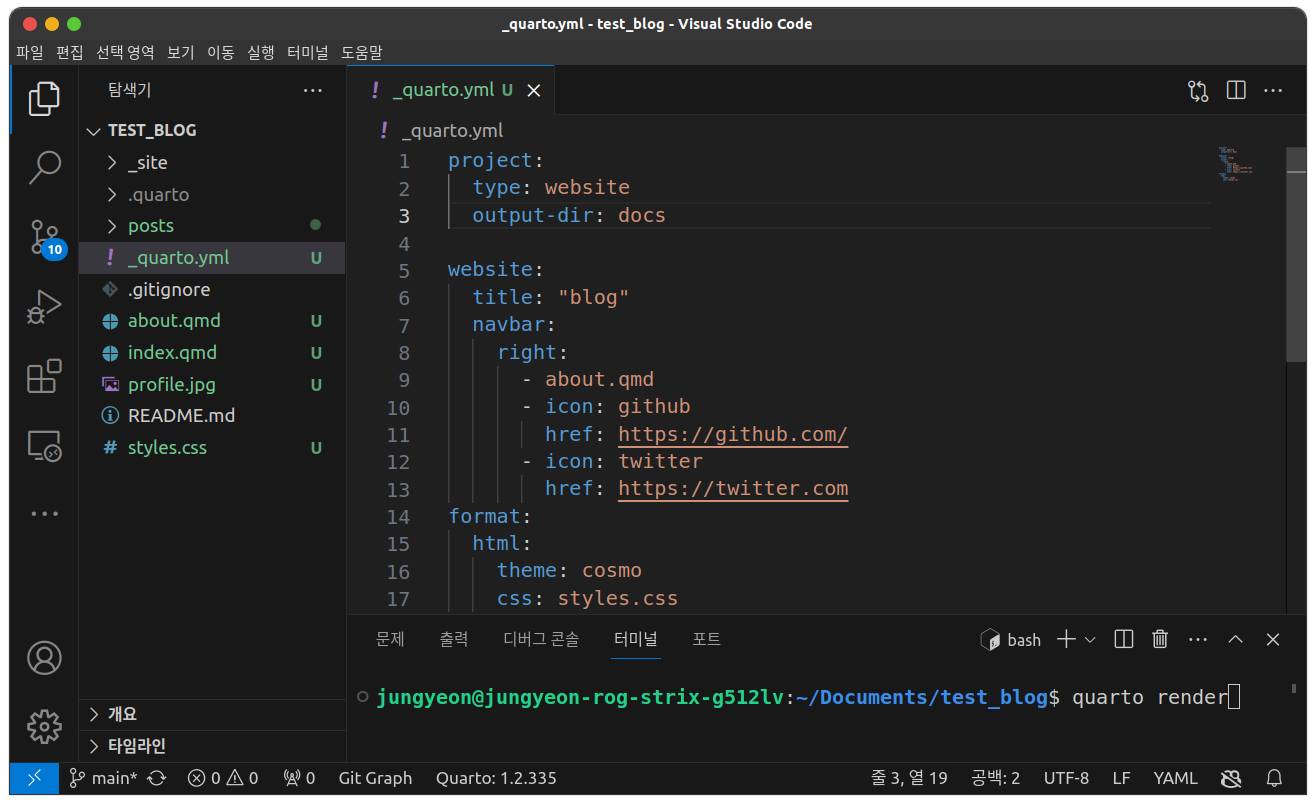The width and height of the screenshot is (1316, 804).
Task: Open the terminal launch profile dropdown arrow
Action: pos(1090,640)
